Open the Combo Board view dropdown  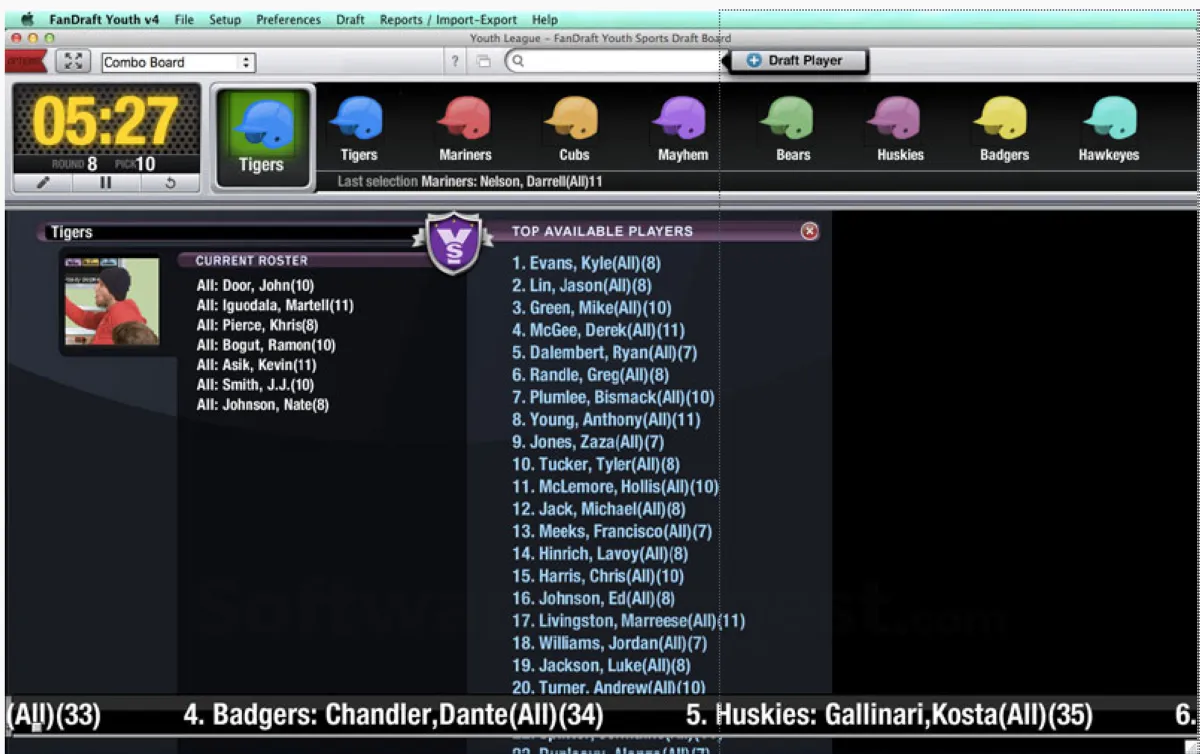coord(178,62)
